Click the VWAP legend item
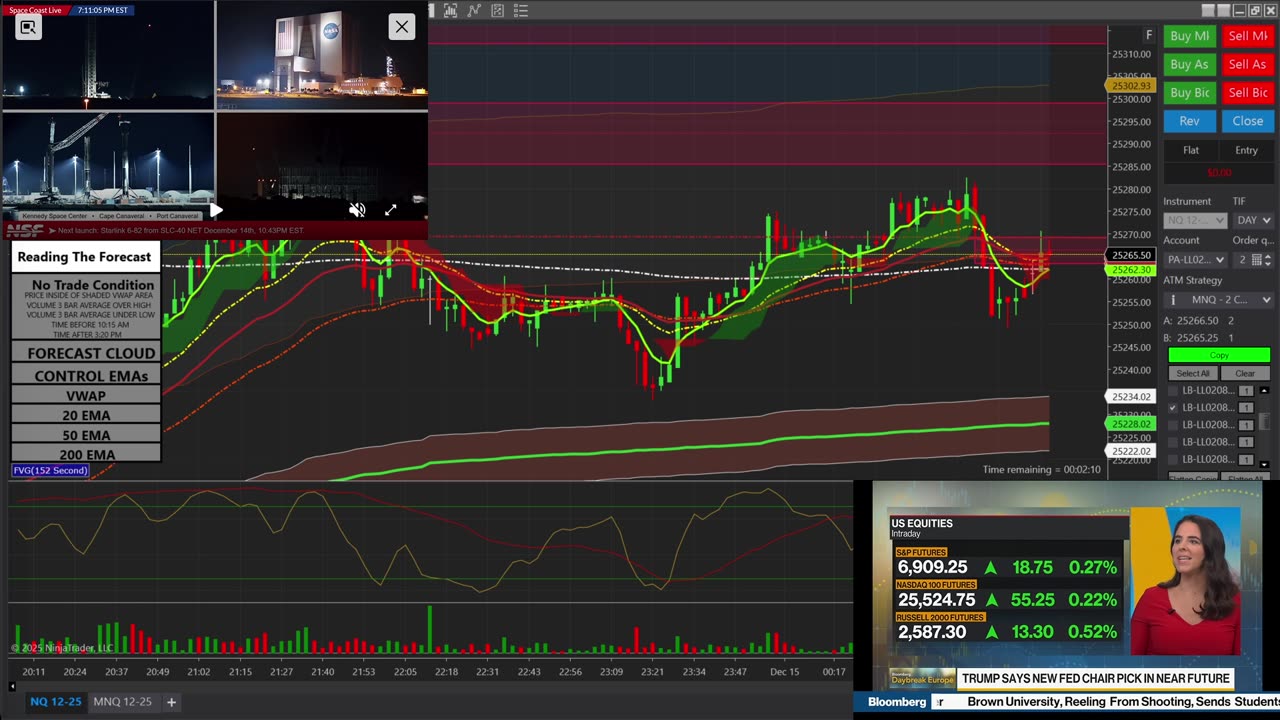 86,396
